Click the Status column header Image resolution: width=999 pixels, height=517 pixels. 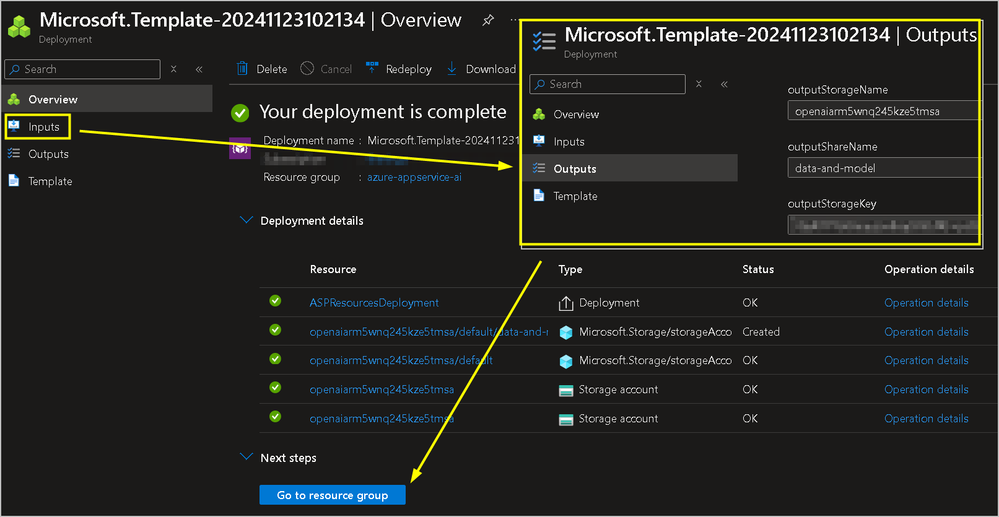click(x=758, y=270)
